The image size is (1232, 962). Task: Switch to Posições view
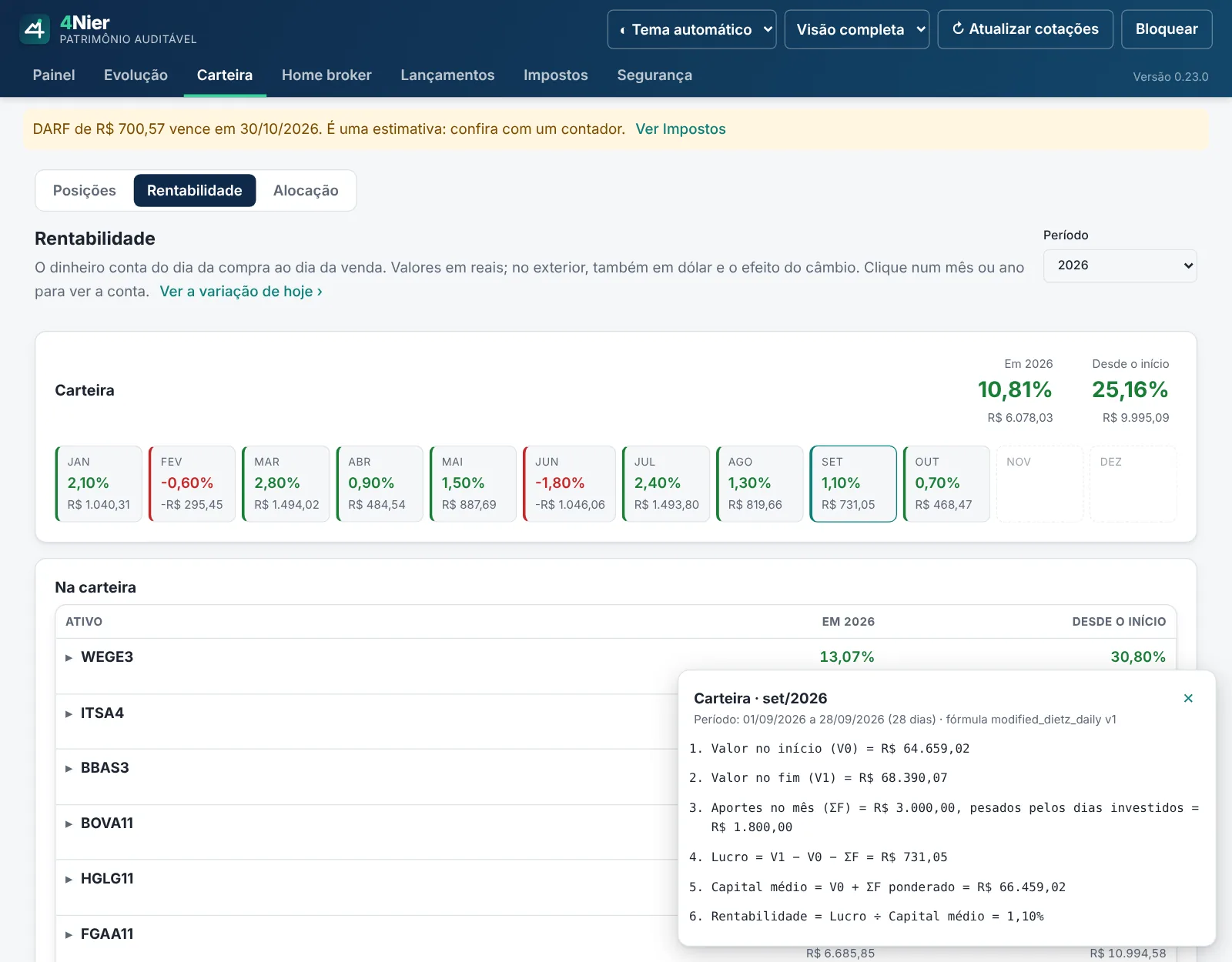[x=85, y=191]
